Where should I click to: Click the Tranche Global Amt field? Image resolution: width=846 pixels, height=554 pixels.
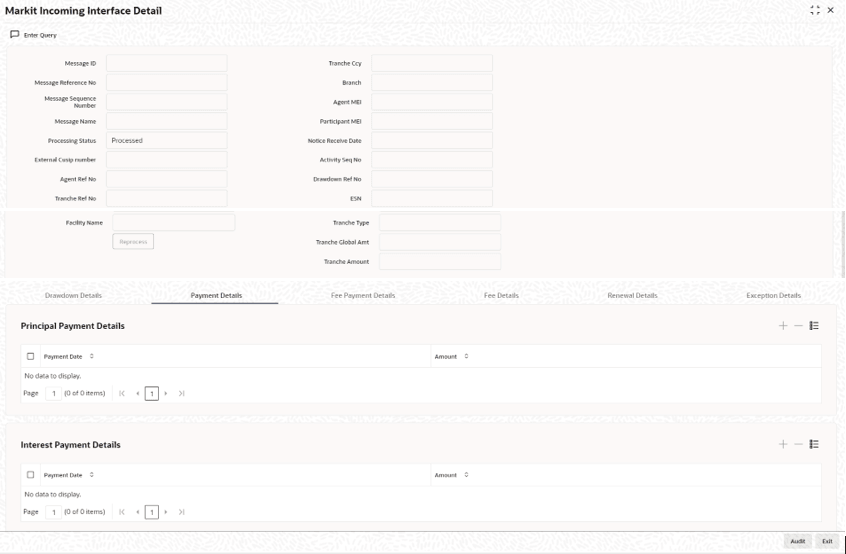[x=440, y=242]
